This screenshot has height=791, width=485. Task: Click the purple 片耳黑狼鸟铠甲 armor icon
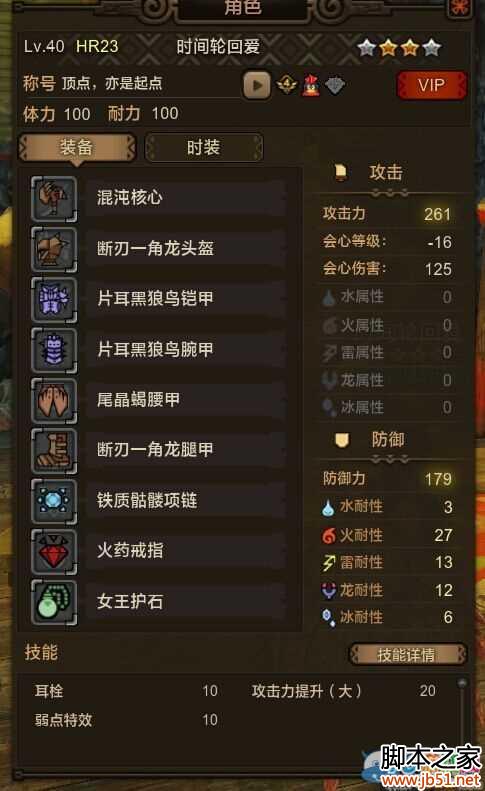54,299
